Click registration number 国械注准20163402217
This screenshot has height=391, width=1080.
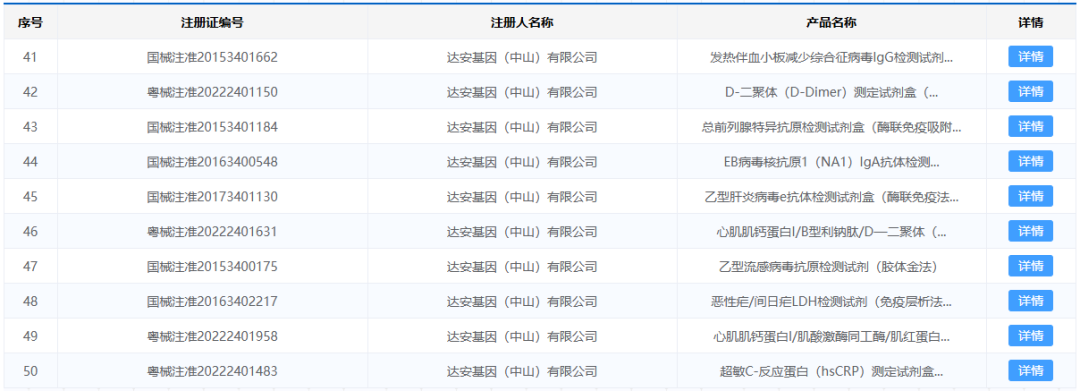click(x=212, y=302)
